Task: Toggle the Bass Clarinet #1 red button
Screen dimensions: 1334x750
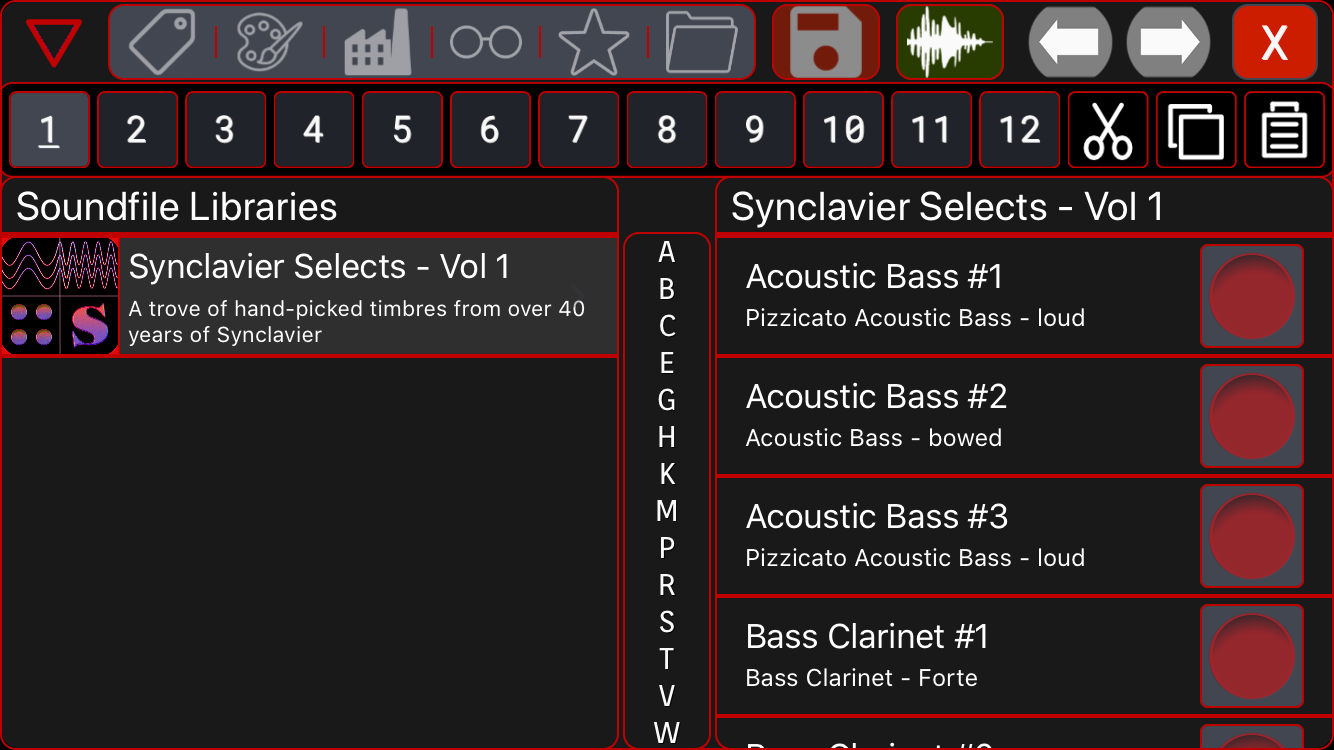Action: tap(1251, 656)
